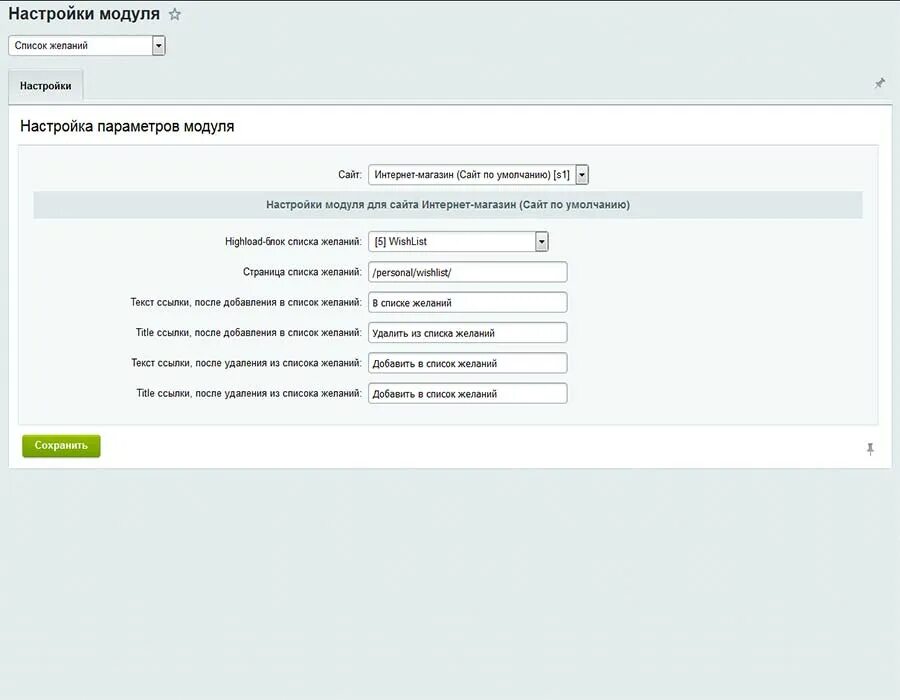Edit the text field containing В списке желаний

468,302
